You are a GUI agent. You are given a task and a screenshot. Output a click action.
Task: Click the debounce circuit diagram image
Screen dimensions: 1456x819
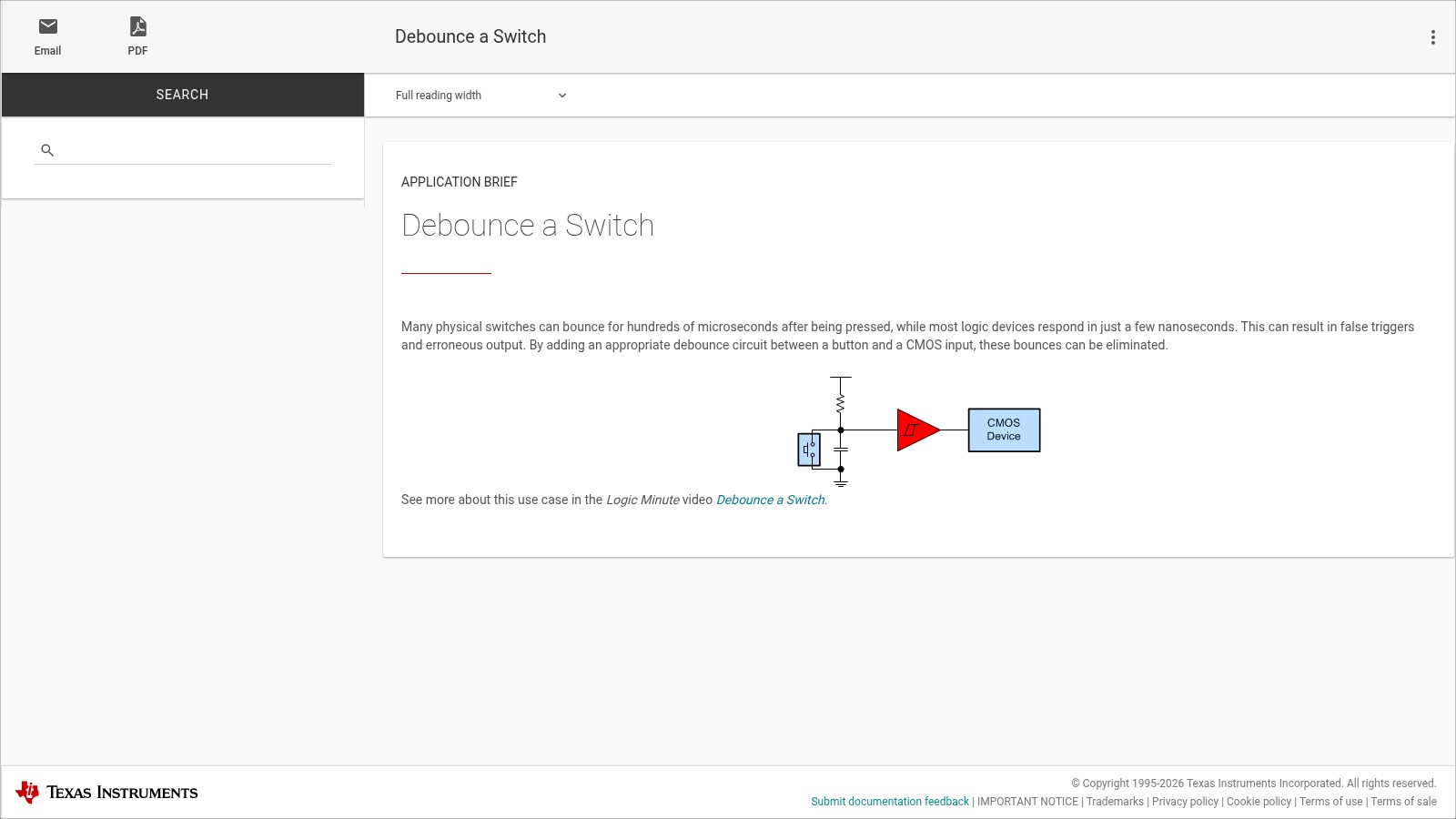[x=919, y=430]
